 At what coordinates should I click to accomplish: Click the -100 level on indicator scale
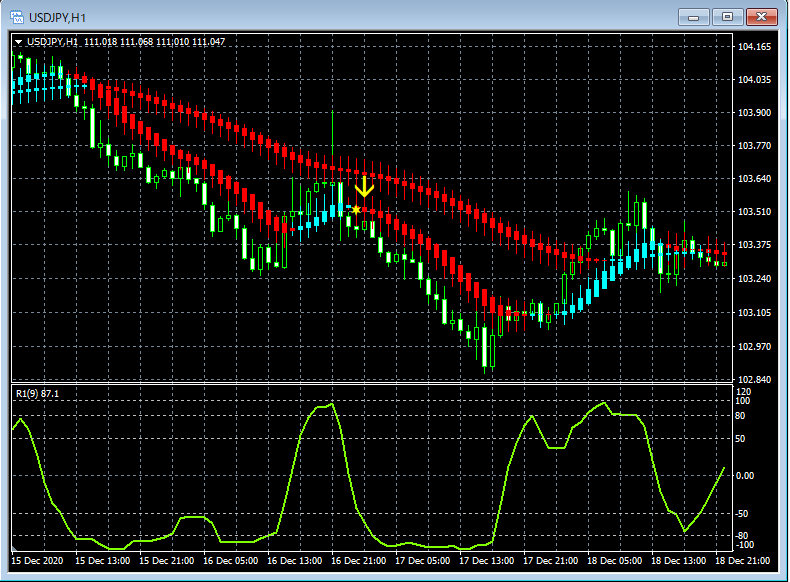(744, 545)
